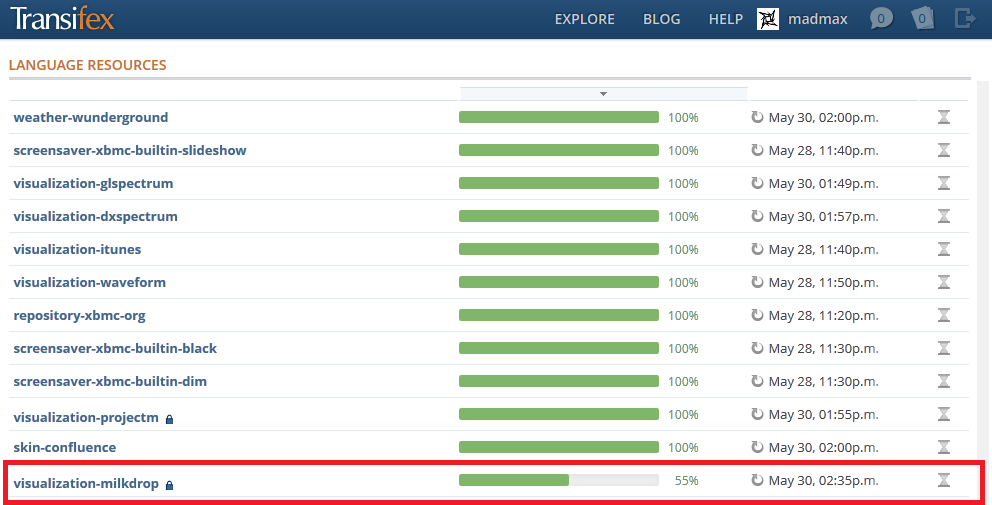Click the May 30, 02:35p.m. timestamp
992x505 pixels.
(823, 480)
